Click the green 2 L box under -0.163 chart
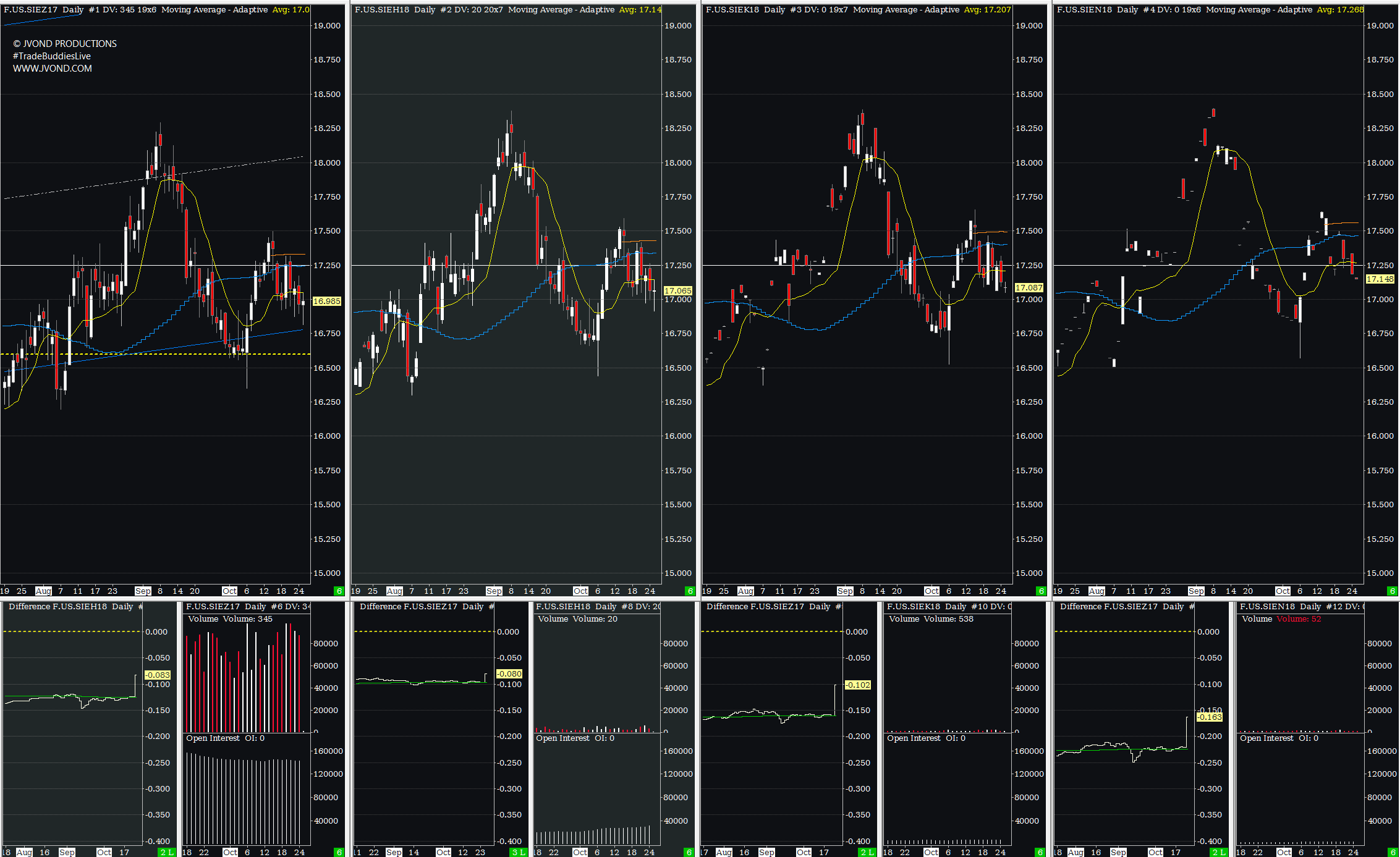 click(1219, 852)
